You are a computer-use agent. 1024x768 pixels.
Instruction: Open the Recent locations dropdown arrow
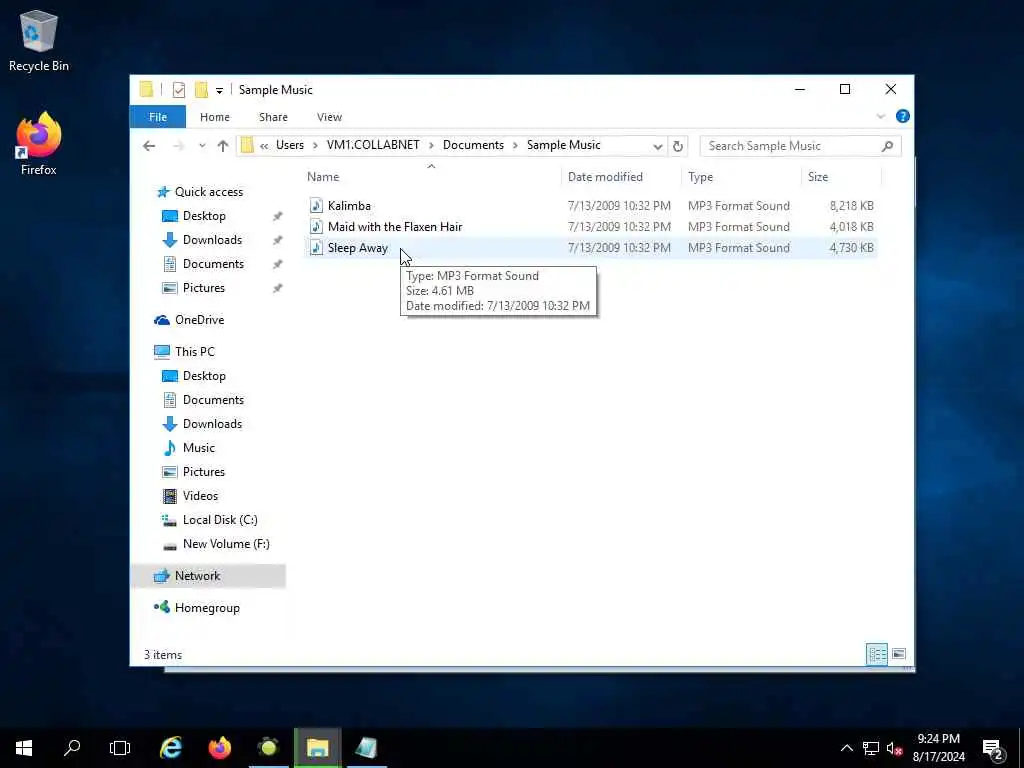tap(202, 146)
